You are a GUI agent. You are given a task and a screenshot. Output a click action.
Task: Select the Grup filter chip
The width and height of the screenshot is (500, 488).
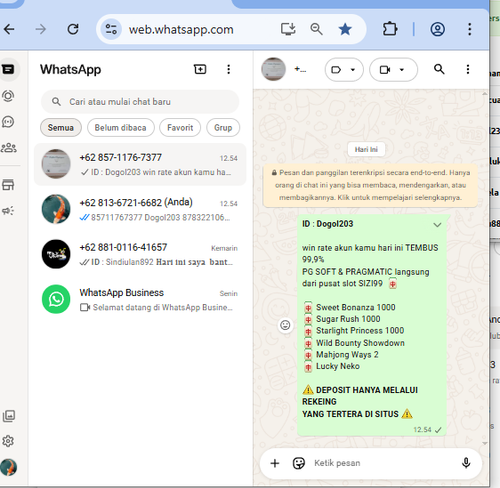223,128
